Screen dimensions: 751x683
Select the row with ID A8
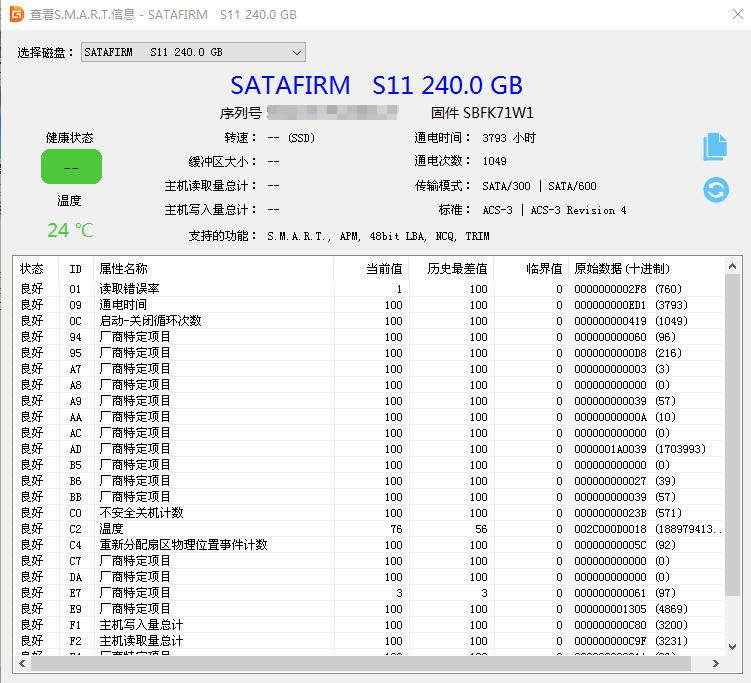(369, 385)
